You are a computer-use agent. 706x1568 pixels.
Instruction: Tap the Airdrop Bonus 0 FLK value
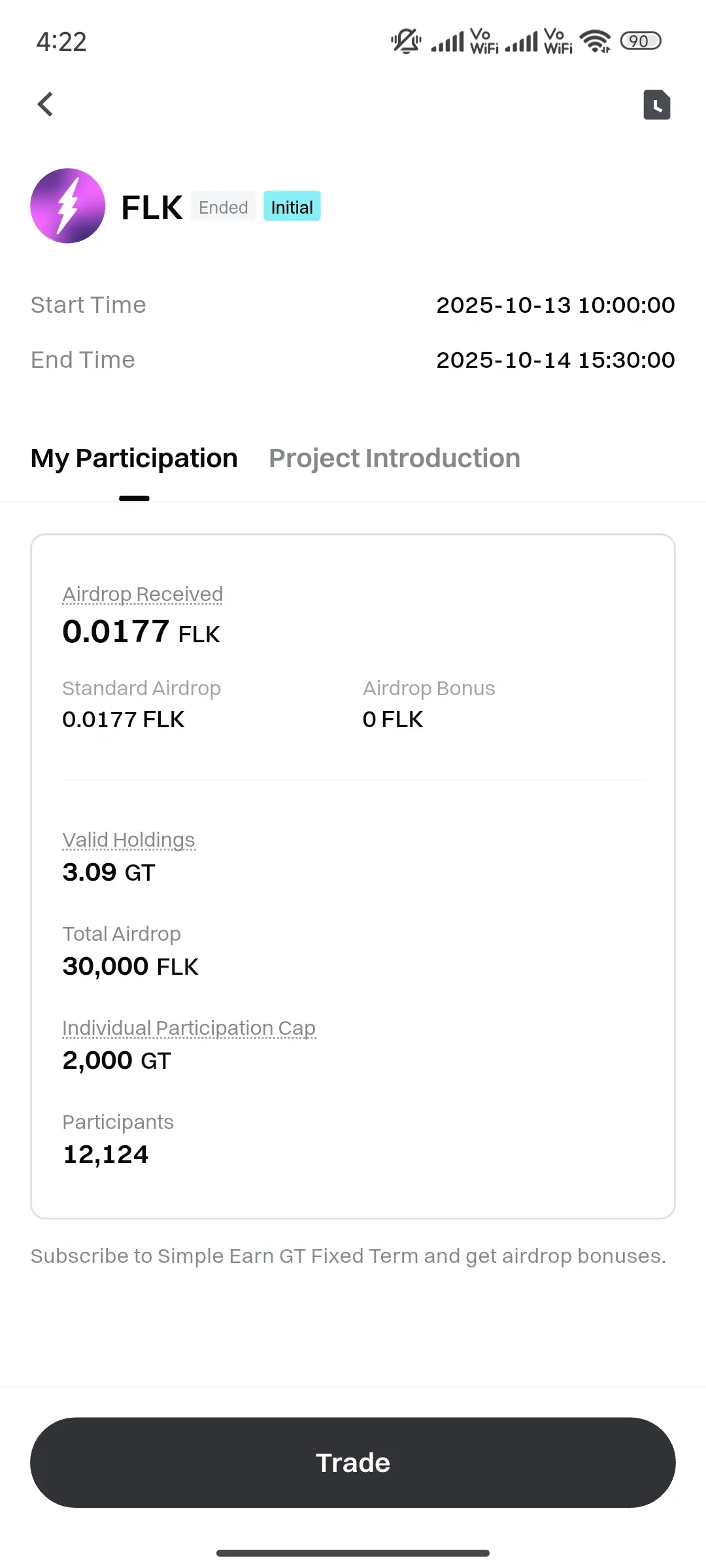point(393,719)
